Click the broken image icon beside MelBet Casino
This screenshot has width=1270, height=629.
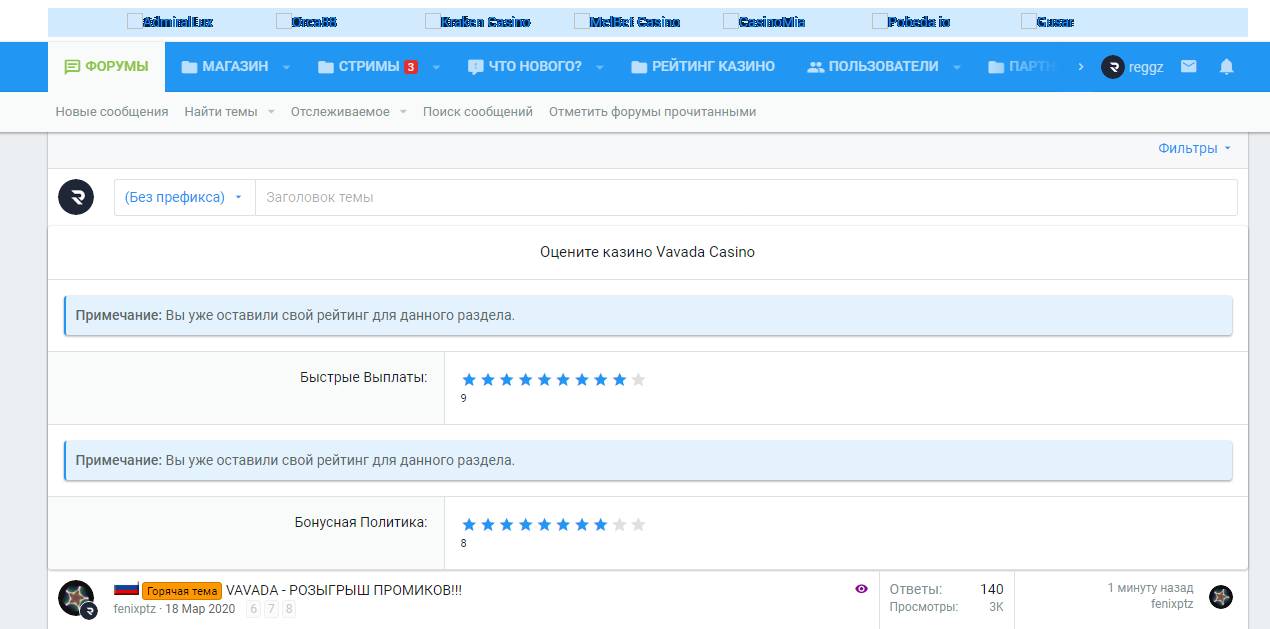click(x=582, y=21)
